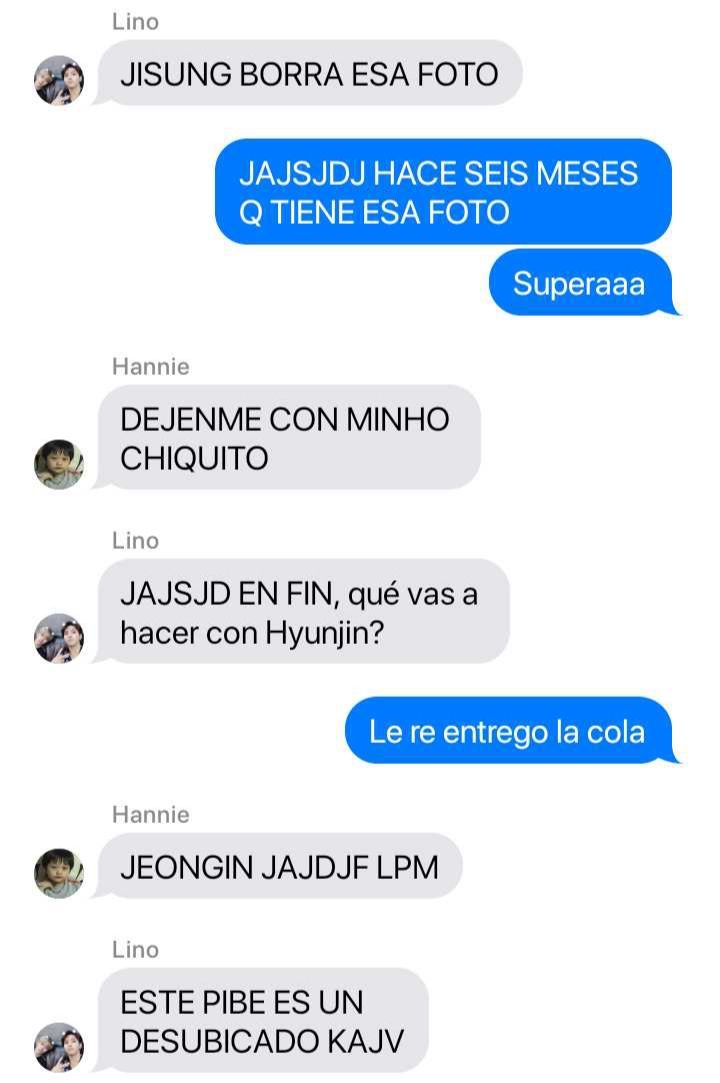
Task: Select the 'JEONGIN JAJDJF LPM' message bubble
Action: click(x=278, y=866)
